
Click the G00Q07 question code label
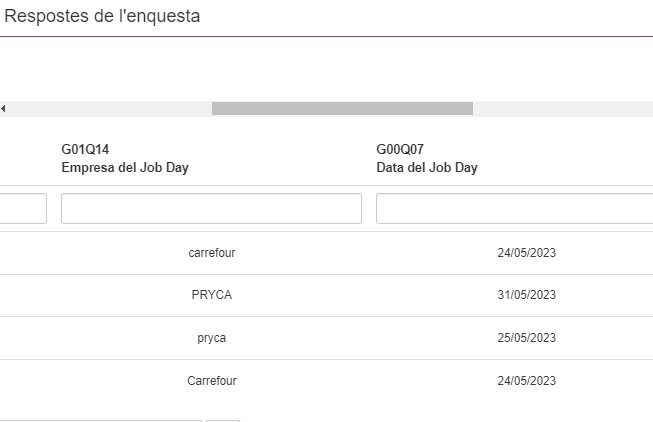pos(400,150)
